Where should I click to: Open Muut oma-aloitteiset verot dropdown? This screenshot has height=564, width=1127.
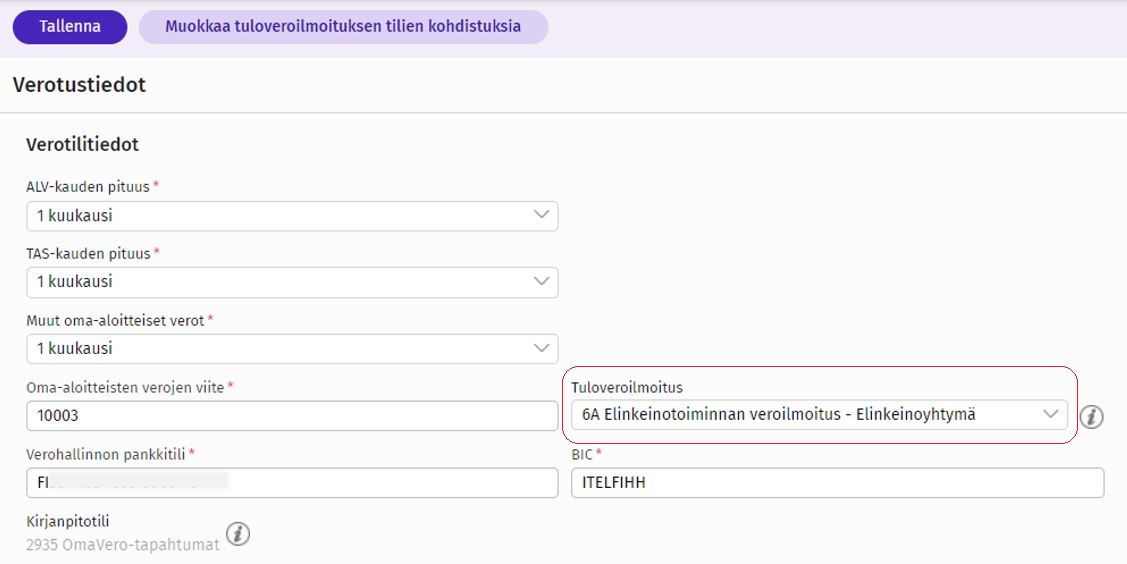coord(291,350)
